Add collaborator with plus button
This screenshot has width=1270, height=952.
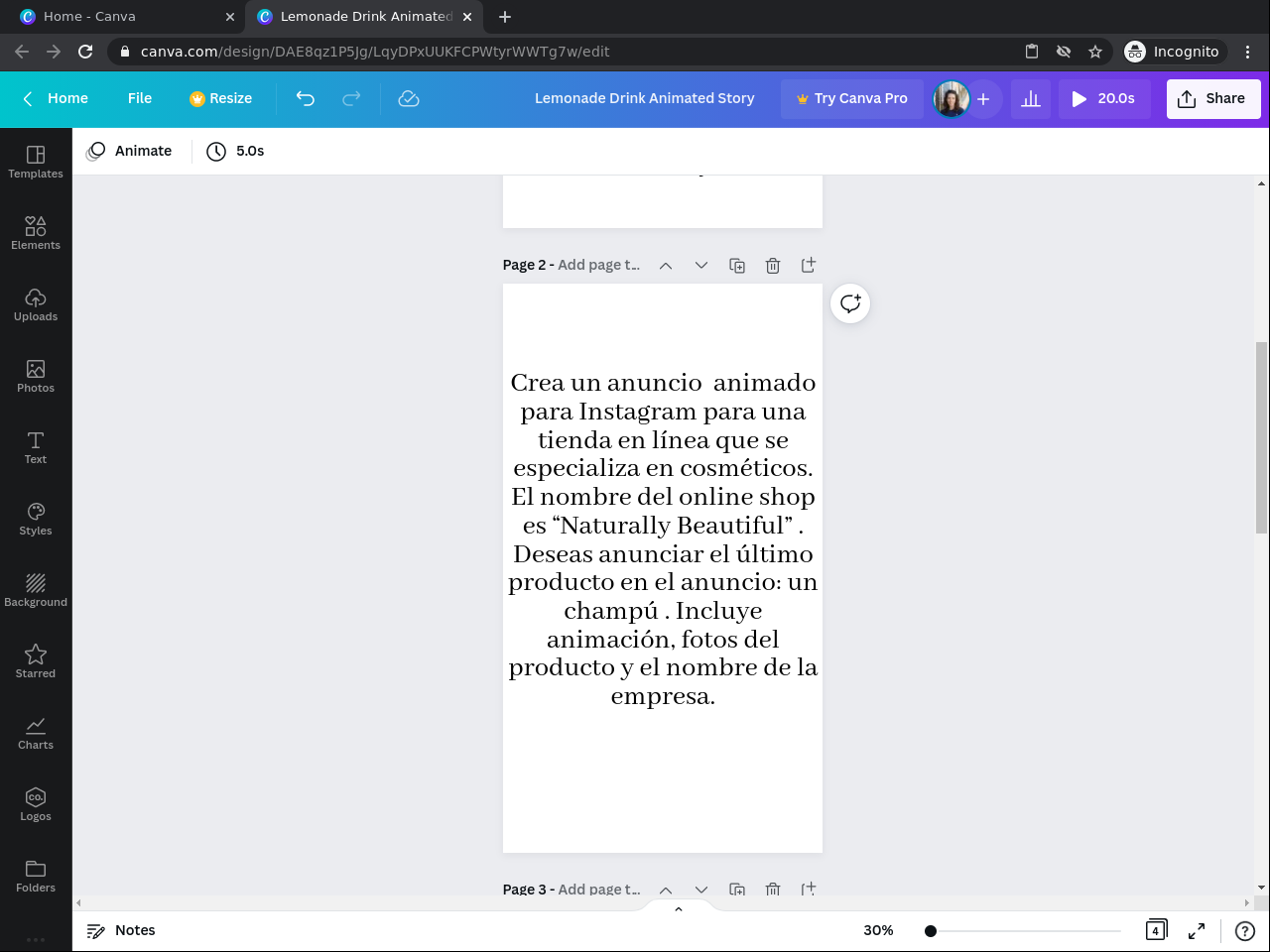(x=983, y=99)
